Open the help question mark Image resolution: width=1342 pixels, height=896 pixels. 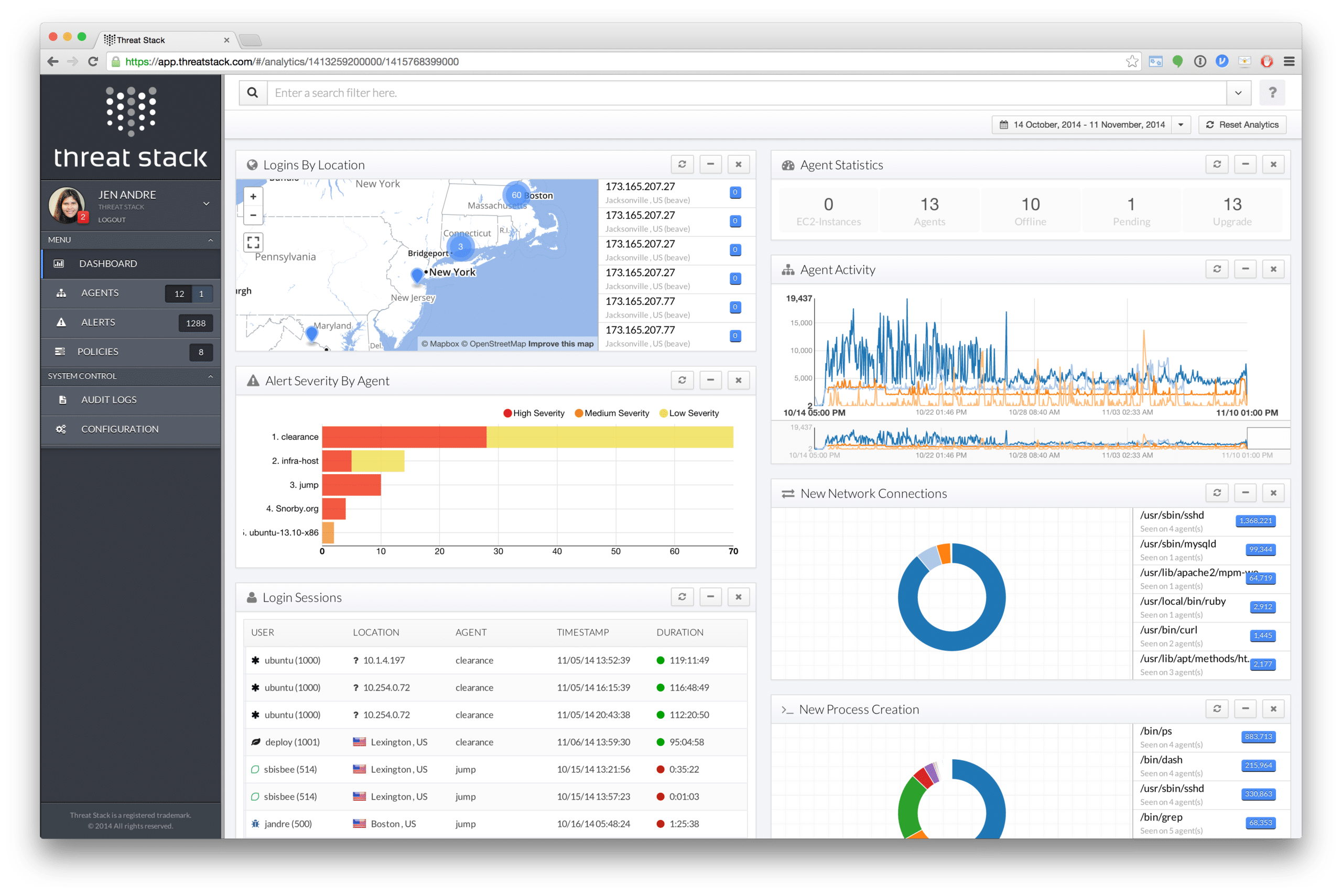pos(1272,93)
